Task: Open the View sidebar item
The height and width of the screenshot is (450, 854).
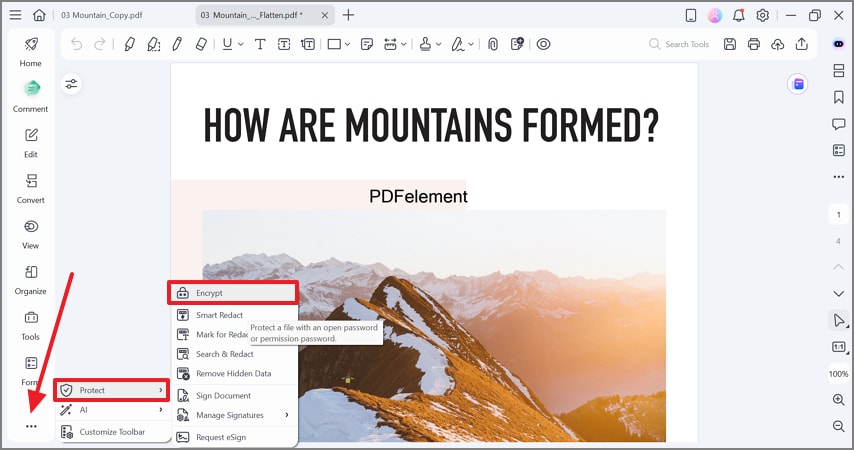Action: point(30,234)
